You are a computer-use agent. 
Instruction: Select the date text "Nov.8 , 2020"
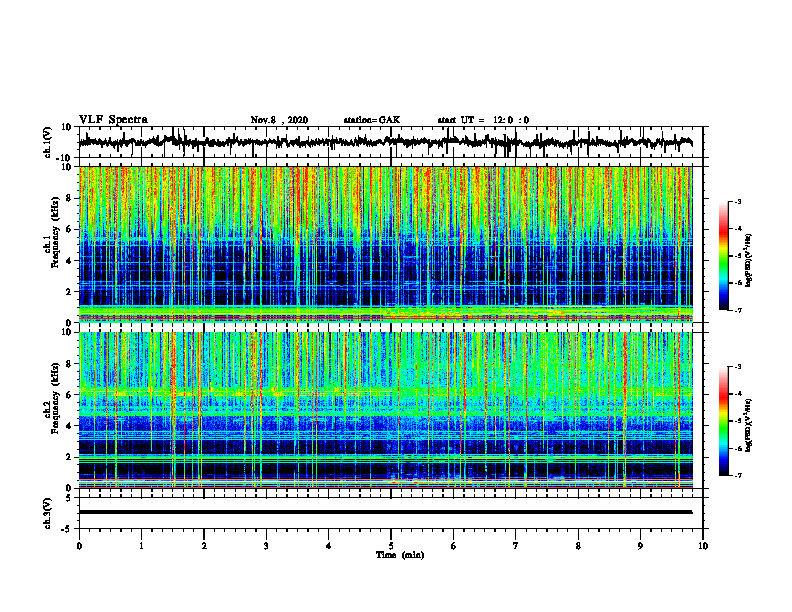click(279, 120)
